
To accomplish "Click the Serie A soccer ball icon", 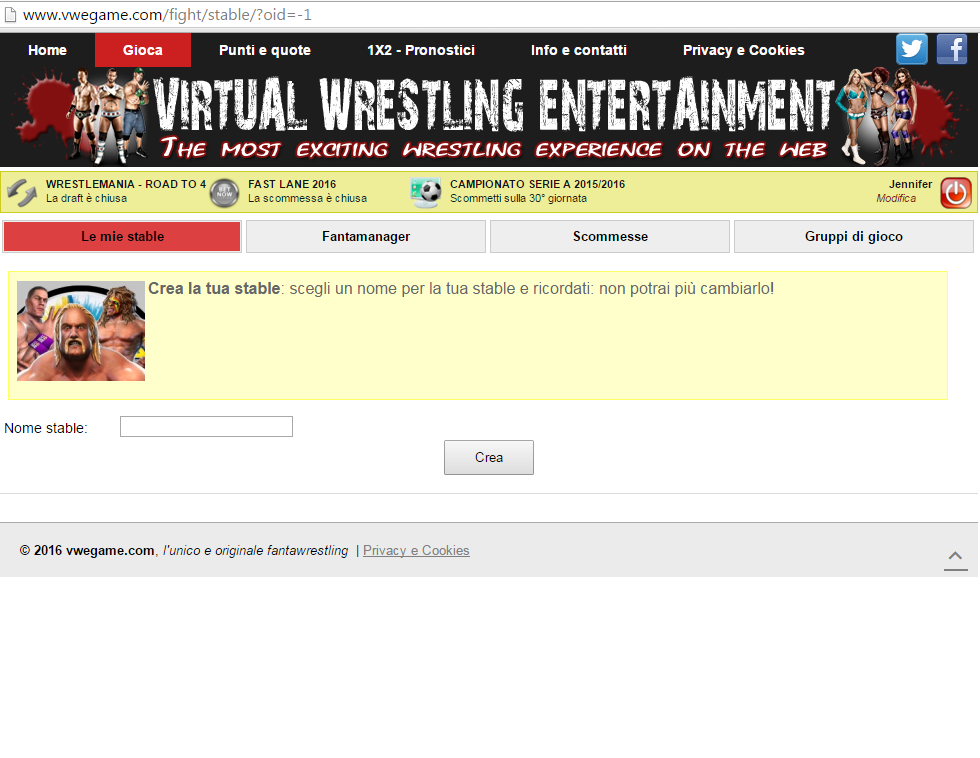I will click(x=426, y=192).
